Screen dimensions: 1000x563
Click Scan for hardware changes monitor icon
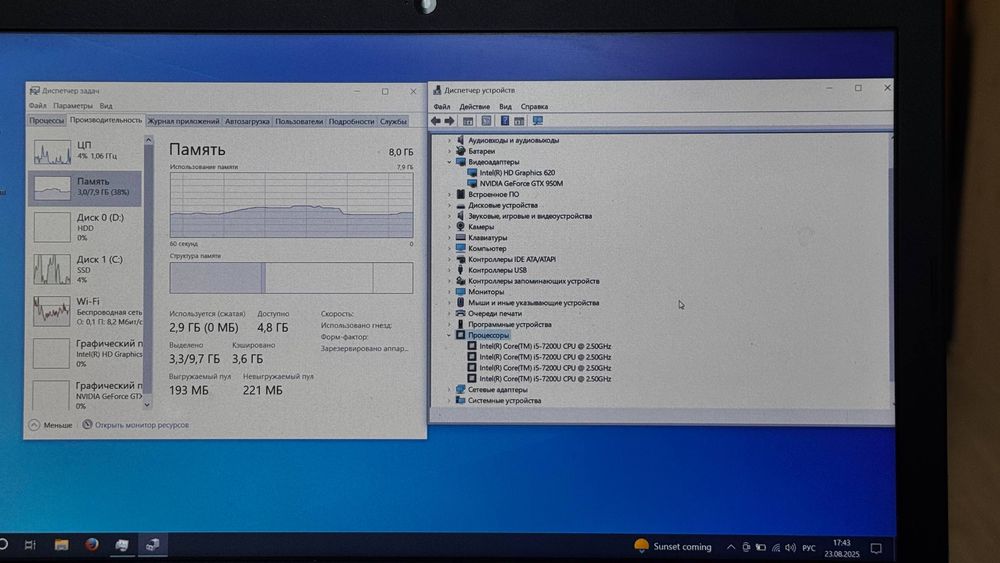coord(538,121)
